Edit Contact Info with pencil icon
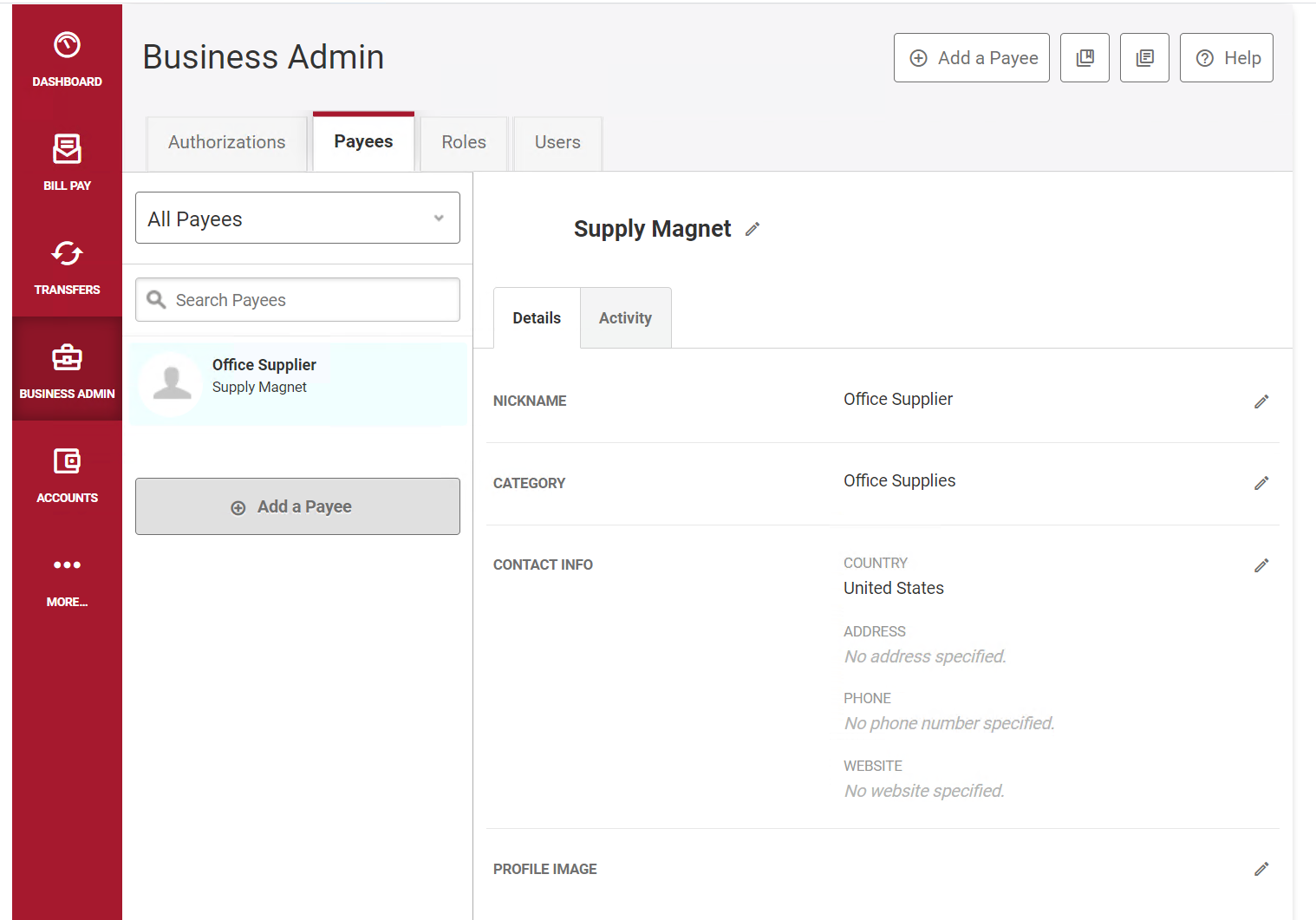Image resolution: width=1316 pixels, height=920 pixels. pyautogui.click(x=1261, y=565)
